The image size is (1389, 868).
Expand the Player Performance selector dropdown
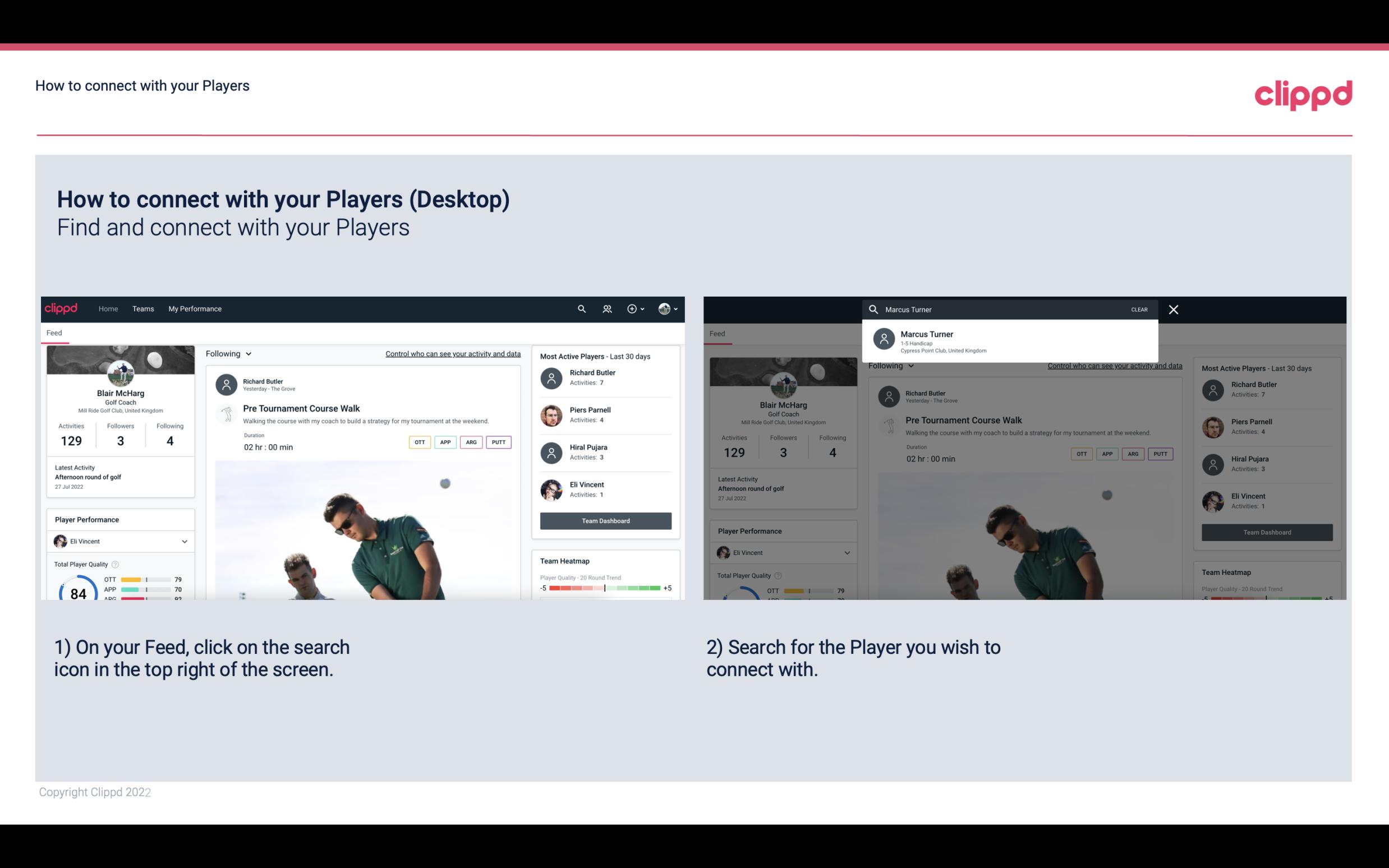tap(185, 541)
